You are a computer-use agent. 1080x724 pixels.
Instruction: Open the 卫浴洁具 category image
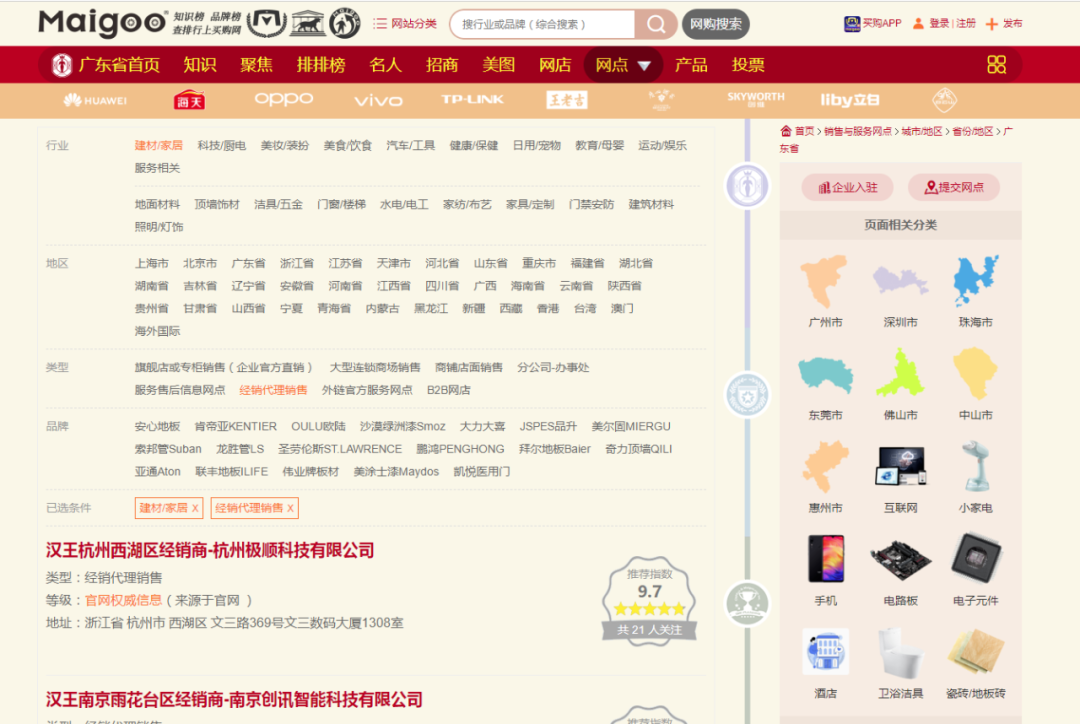900,653
